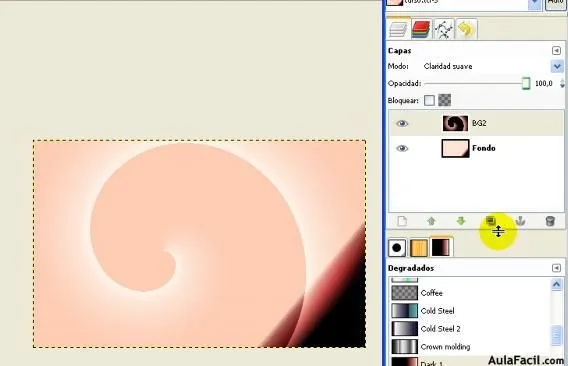Toggle the lock alpha channel button

[x=444, y=100]
